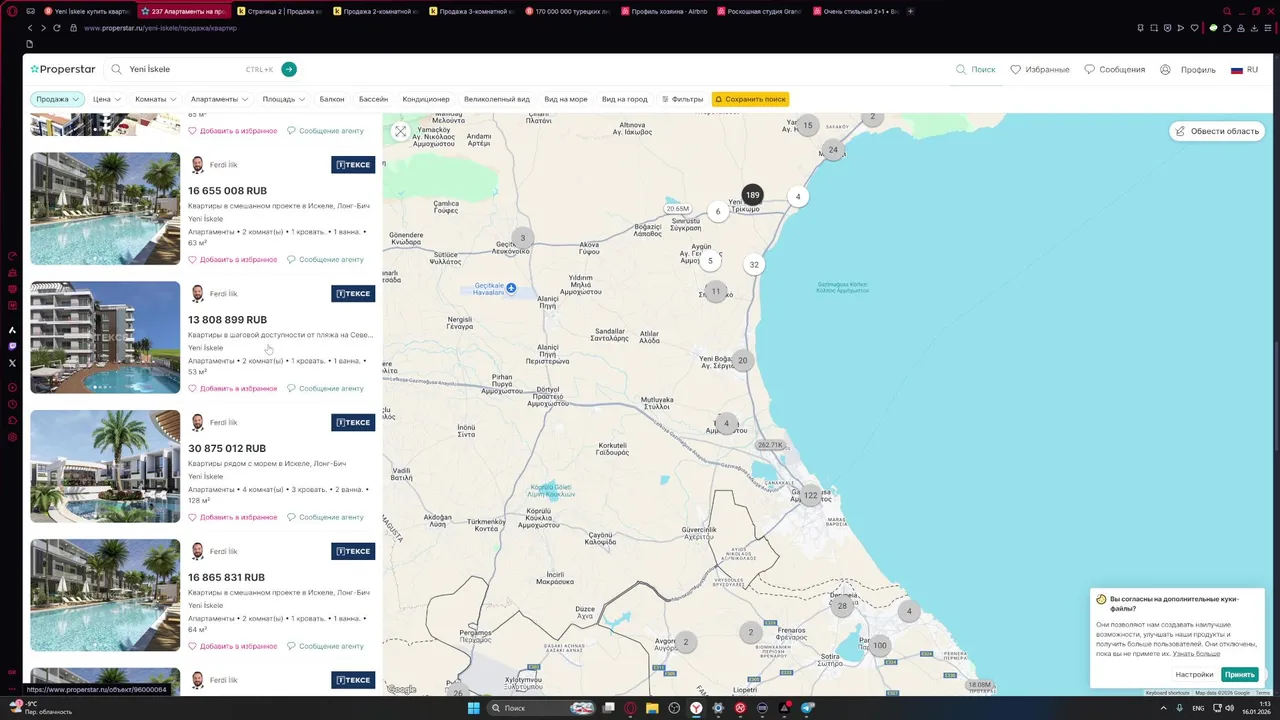The width and height of the screenshot is (1280, 720).
Task: Expand the Комнаты filter dropdown
Action: click(155, 99)
